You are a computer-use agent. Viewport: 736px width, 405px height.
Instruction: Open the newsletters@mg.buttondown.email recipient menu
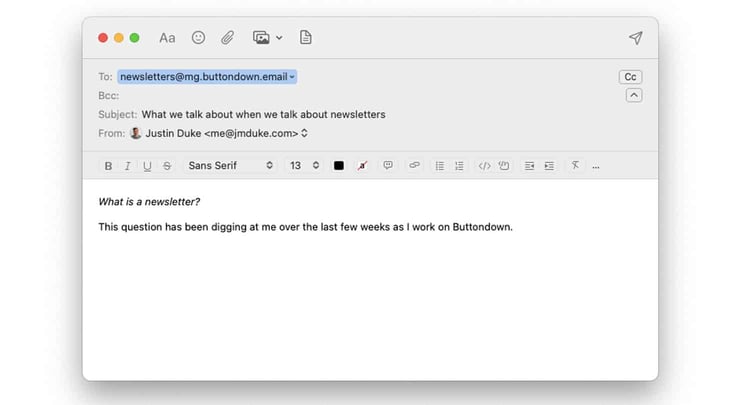click(207, 76)
